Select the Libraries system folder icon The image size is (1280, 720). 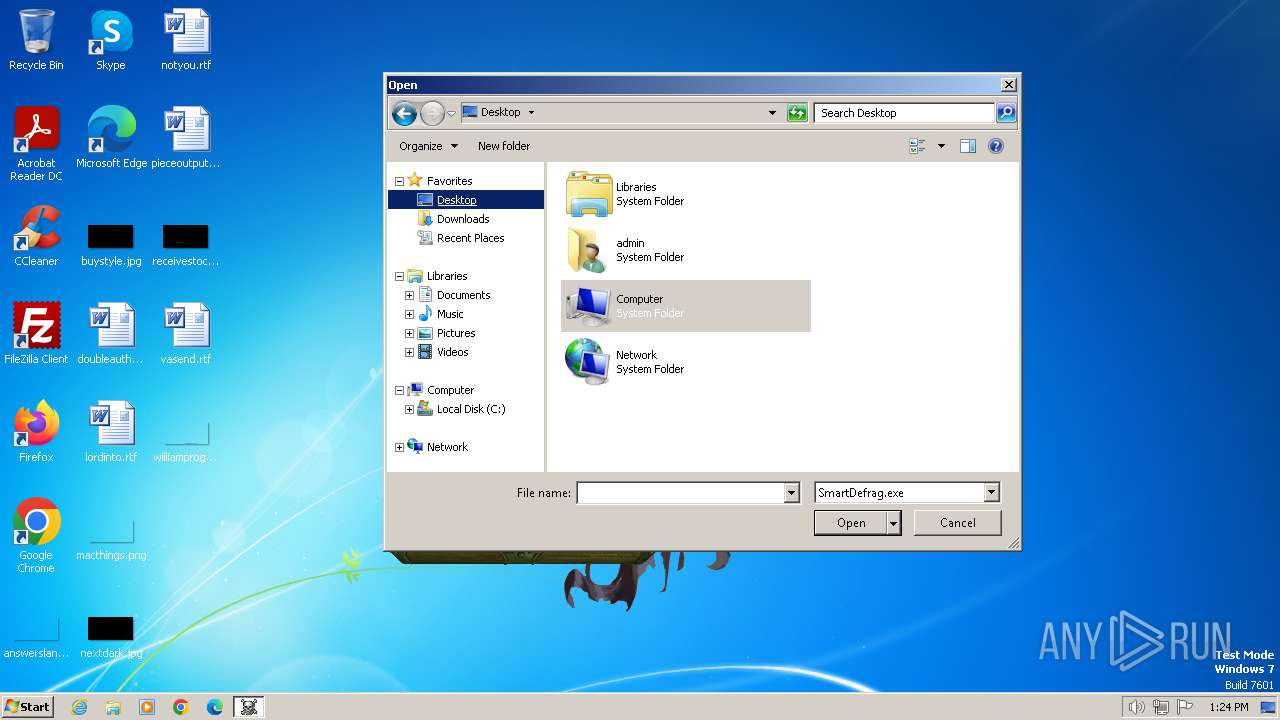(588, 194)
